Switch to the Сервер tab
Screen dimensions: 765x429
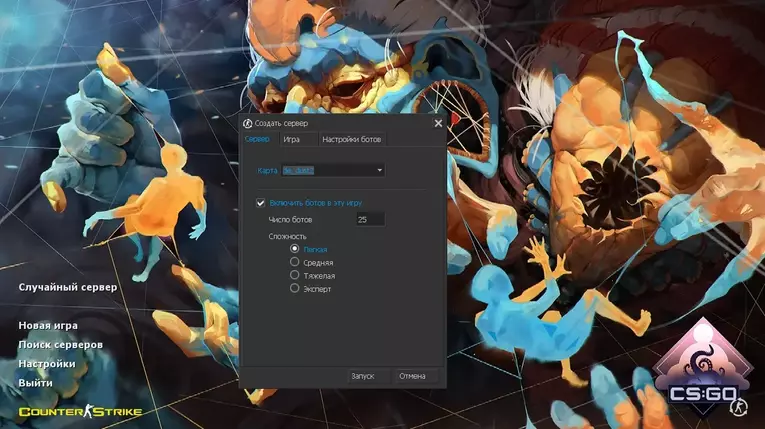pos(257,139)
